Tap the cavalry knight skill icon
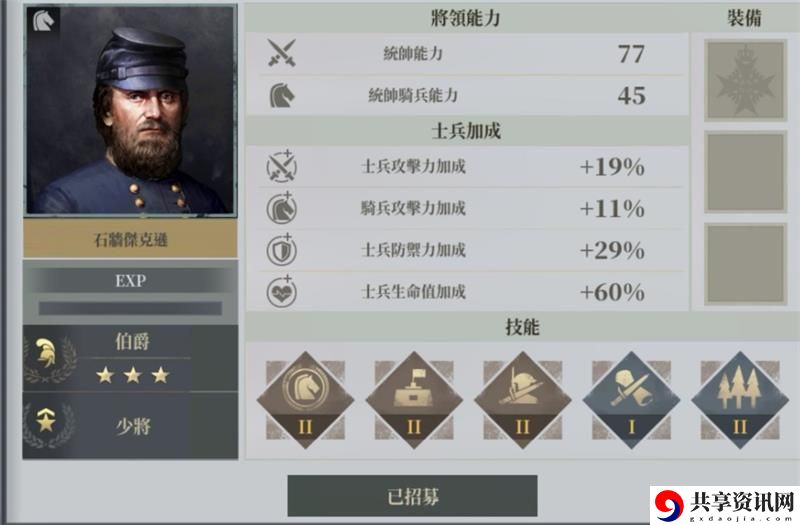Viewport: 800px width, 525px height. tap(305, 401)
